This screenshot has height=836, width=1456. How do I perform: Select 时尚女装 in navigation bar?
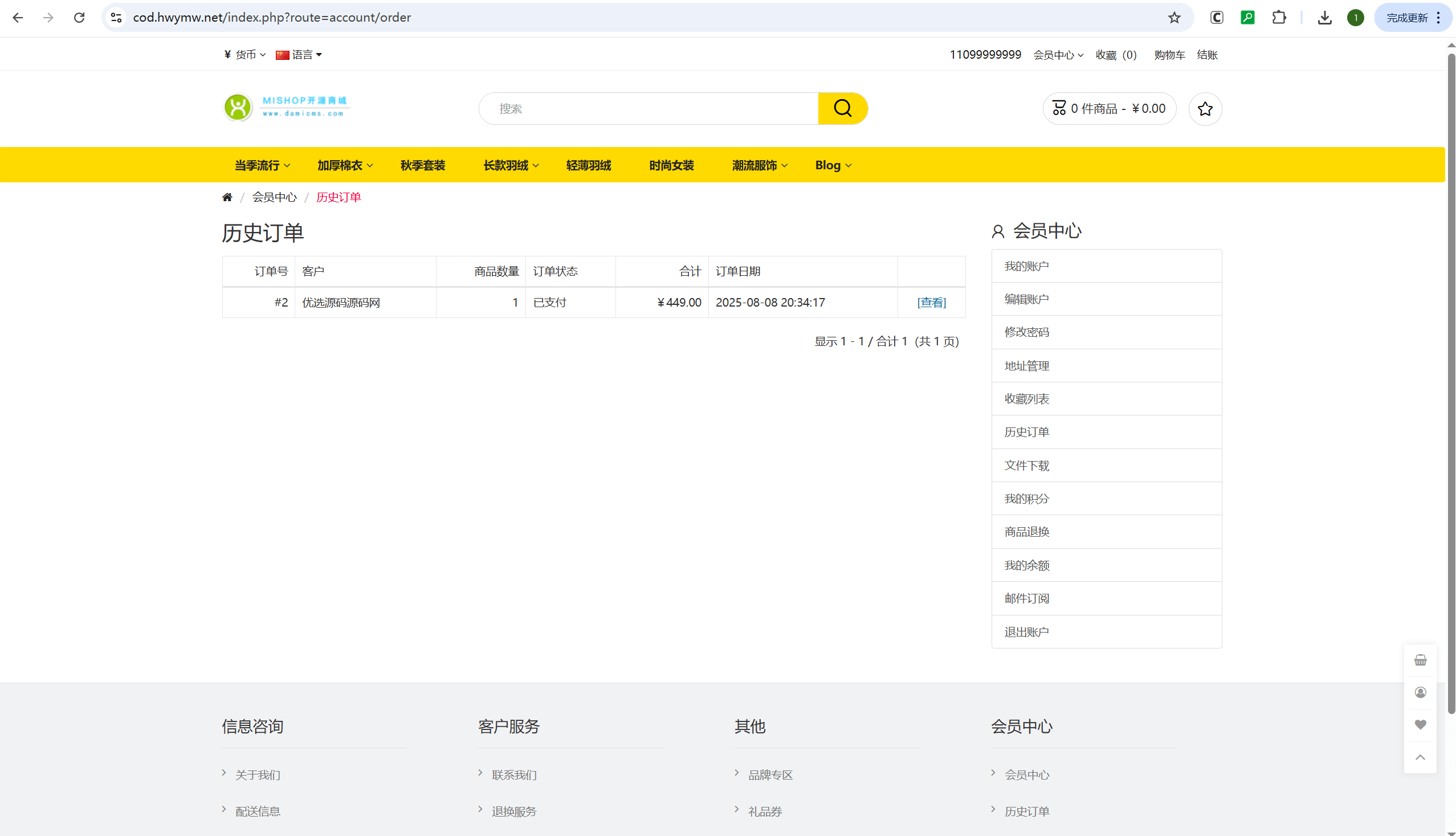point(671,165)
